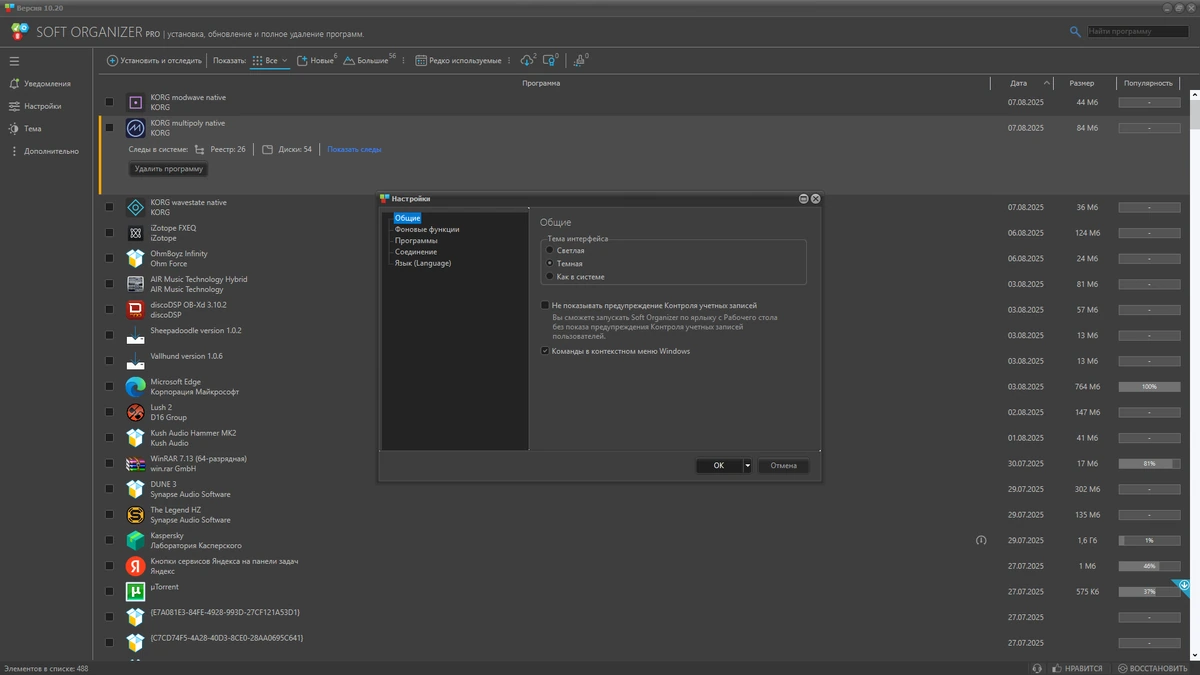Viewport: 1200px width, 675px height.
Task: Sort by the Дата column header
Action: 1018,83
